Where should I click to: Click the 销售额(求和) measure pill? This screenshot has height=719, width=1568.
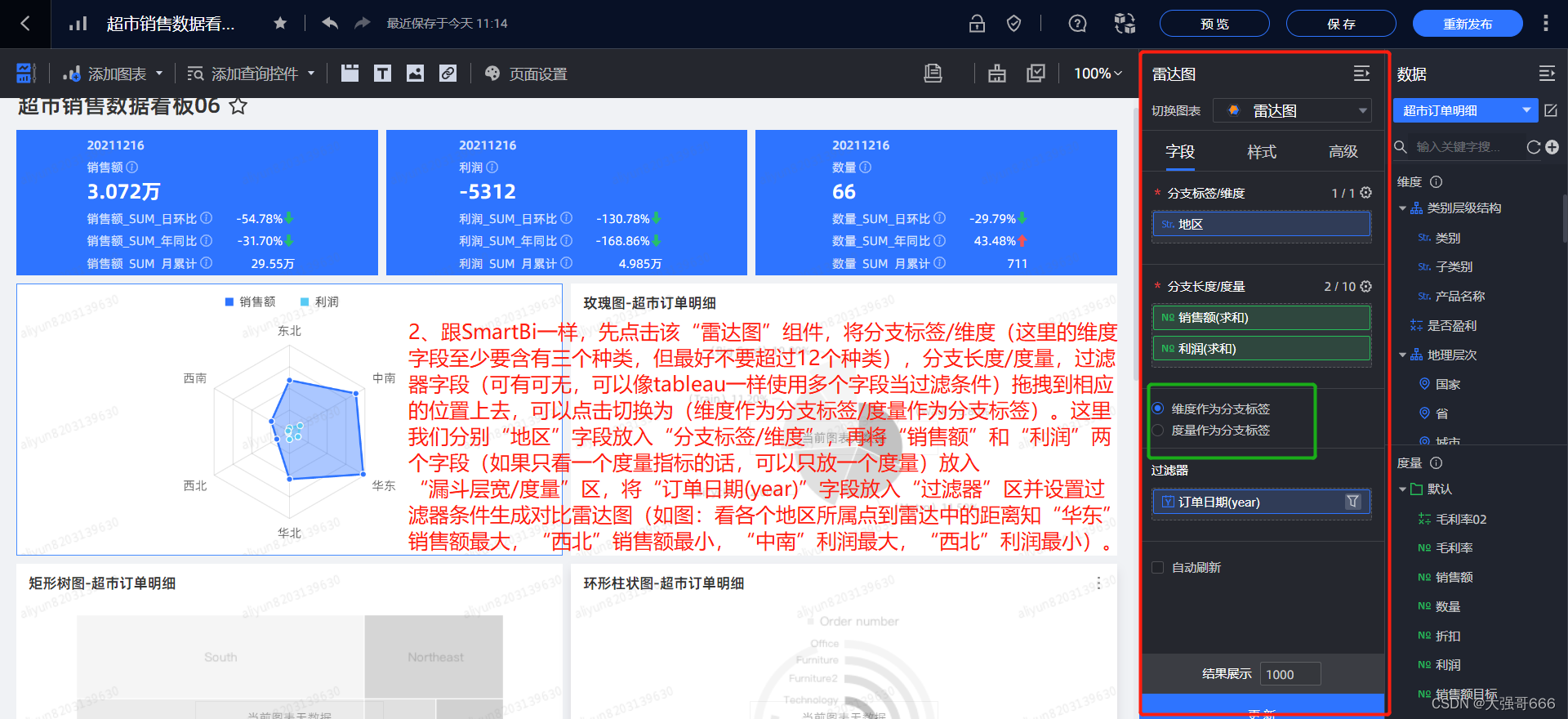point(1261,317)
